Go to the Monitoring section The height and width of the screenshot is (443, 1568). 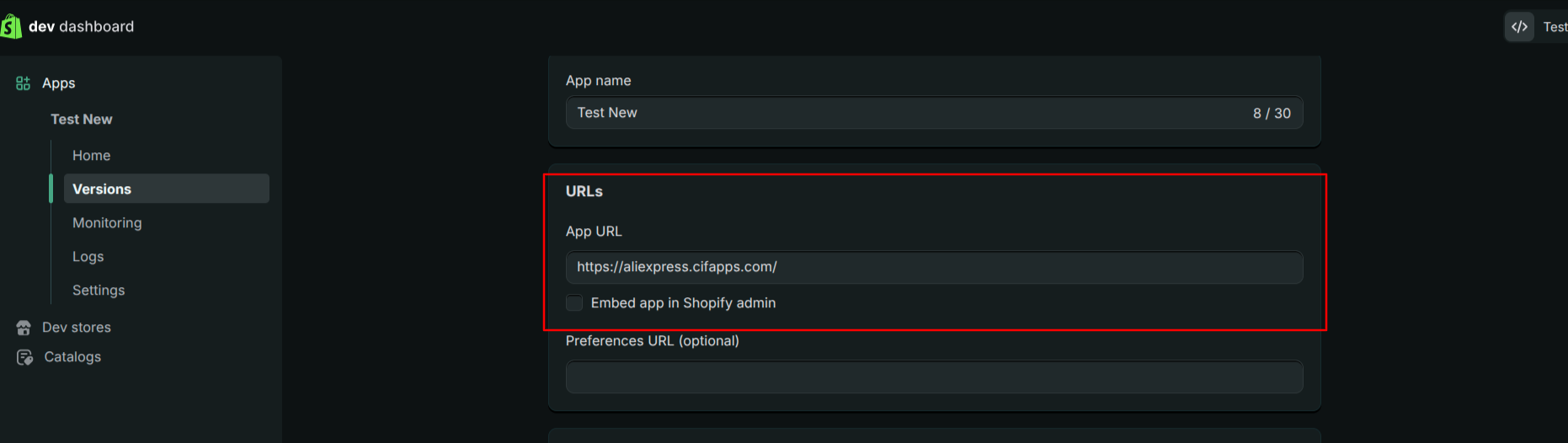107,223
